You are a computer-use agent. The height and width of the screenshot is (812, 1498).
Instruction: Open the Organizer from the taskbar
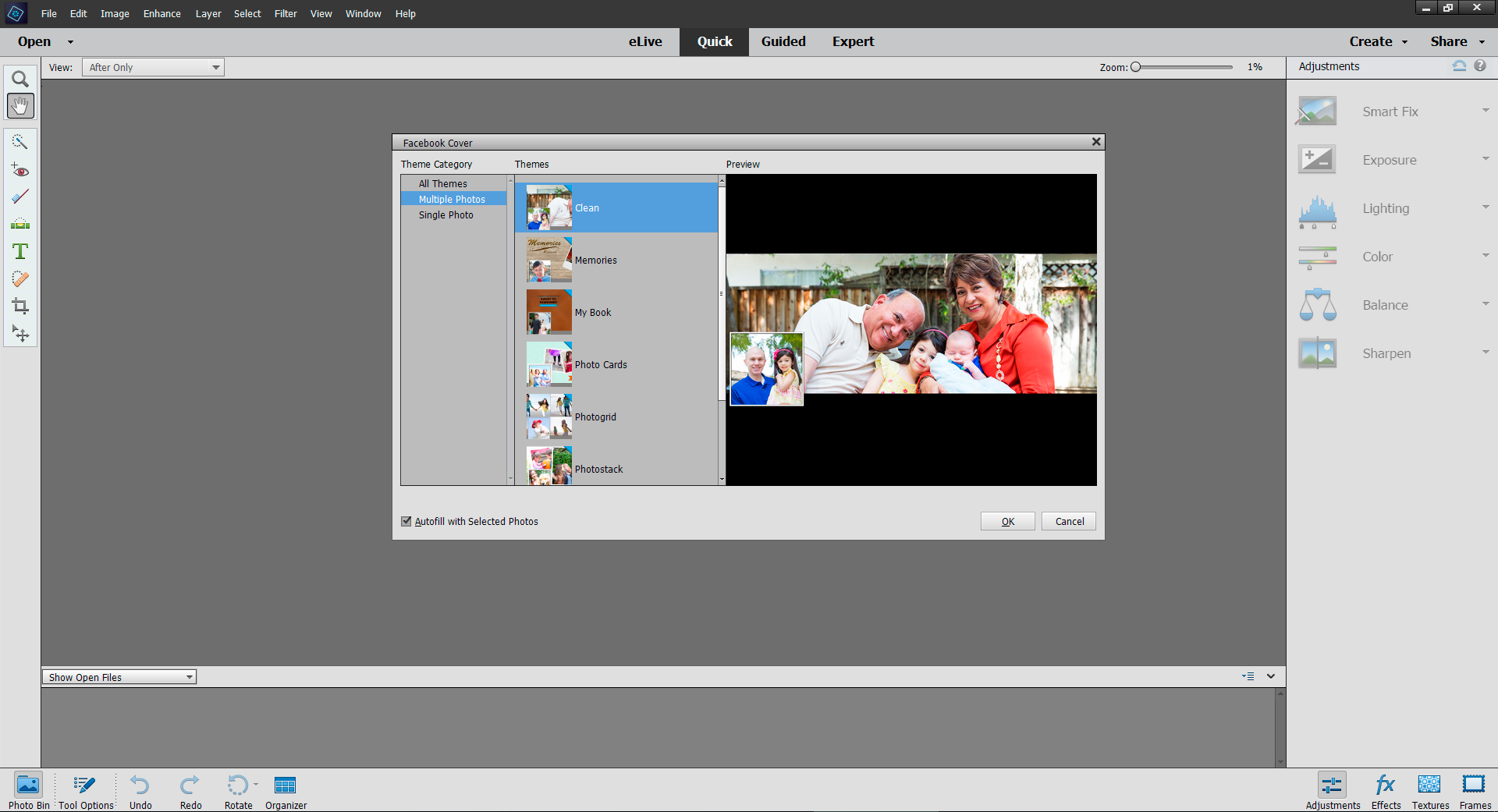(286, 791)
